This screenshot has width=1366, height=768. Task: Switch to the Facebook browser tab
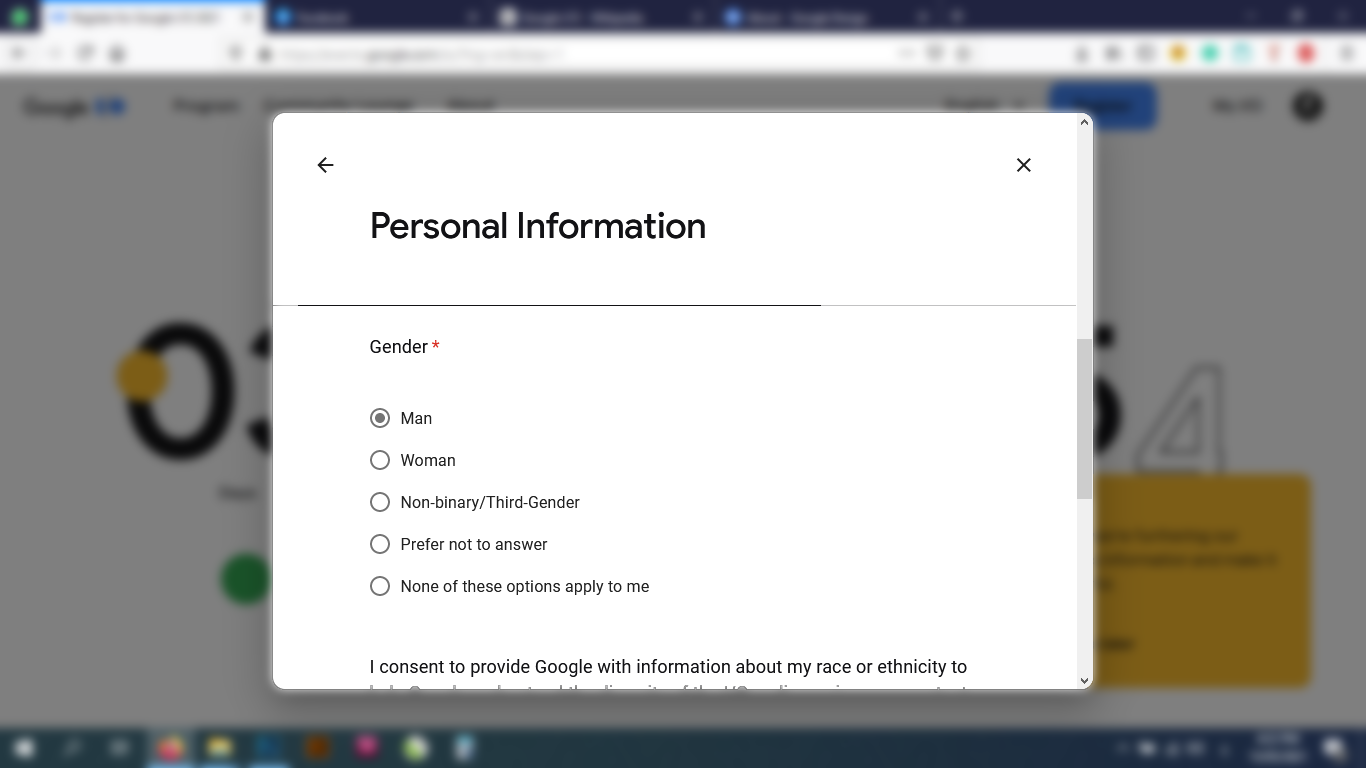(x=370, y=17)
